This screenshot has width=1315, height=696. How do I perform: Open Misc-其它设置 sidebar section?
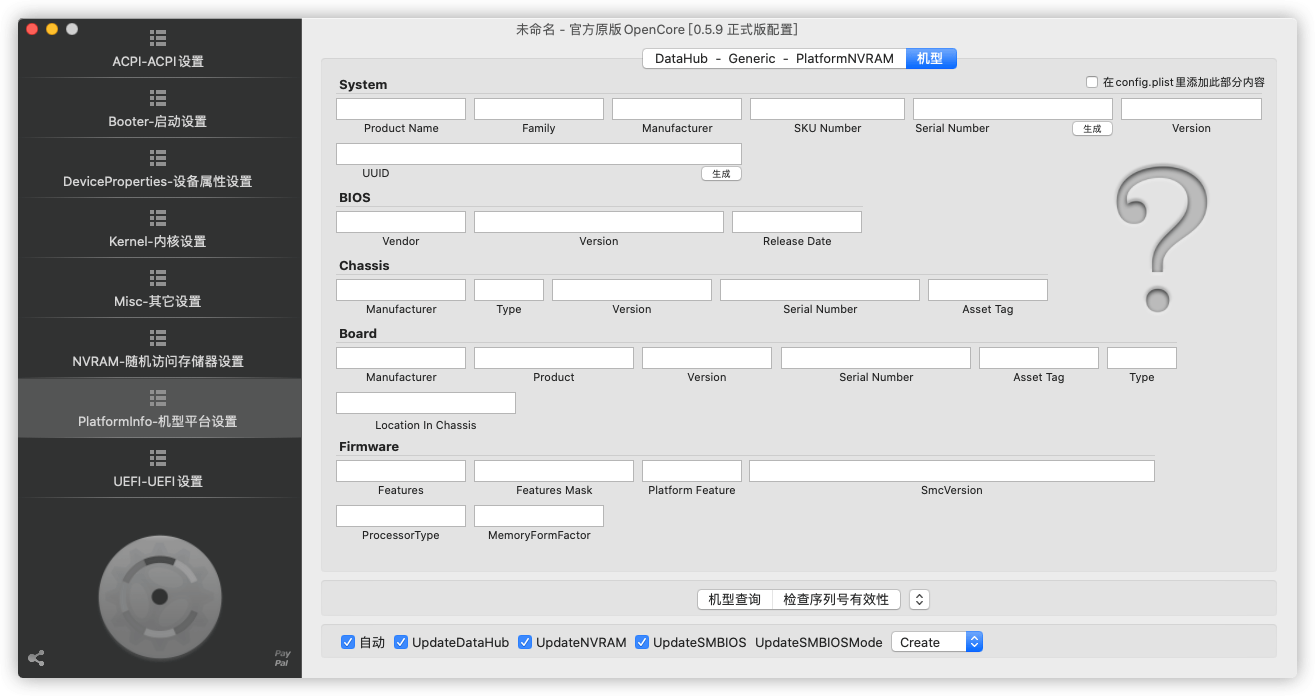[159, 289]
